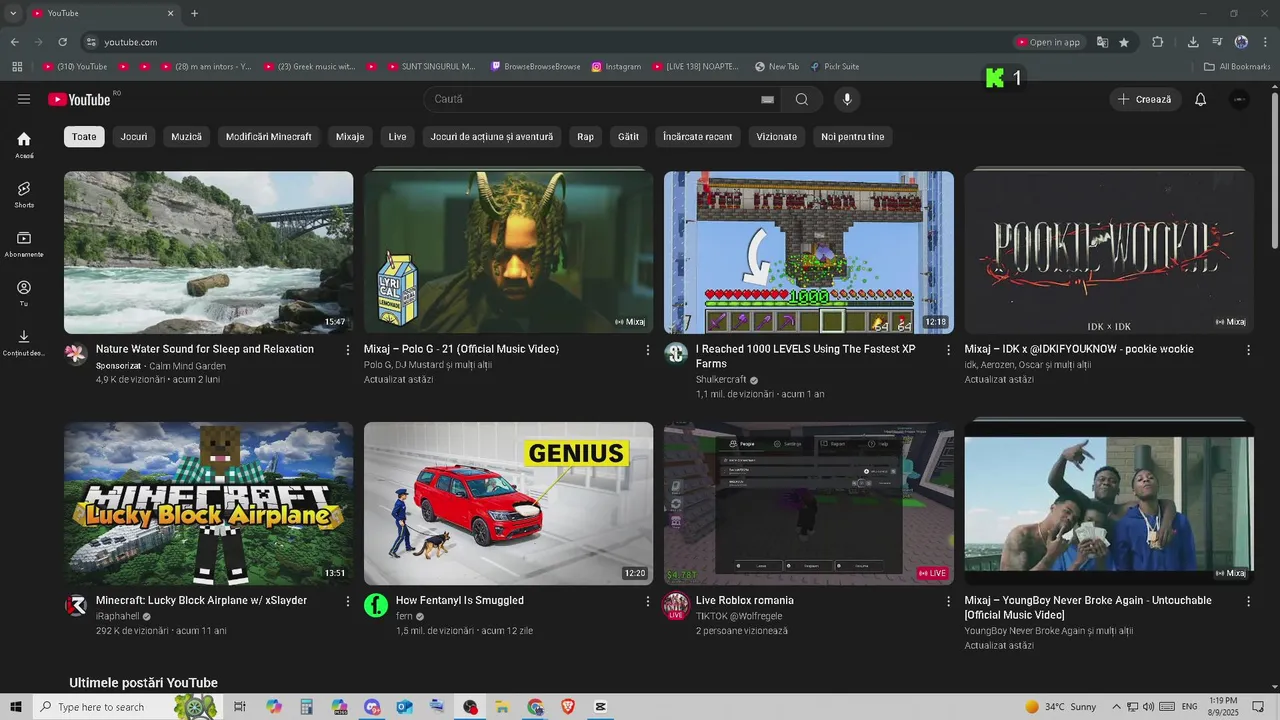This screenshot has height=720, width=1280.
Task: Open the fern channel avatar
Action: tap(376, 605)
